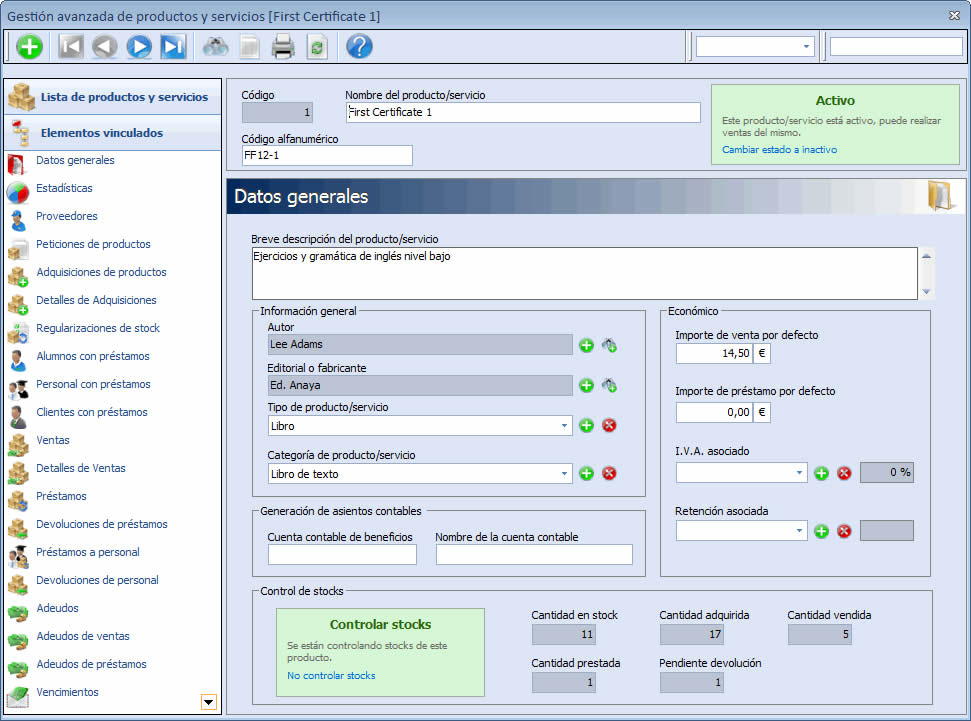This screenshot has width=971, height=721.
Task: Click the search icon beside Editorial o fabricante
Action: (x=608, y=385)
